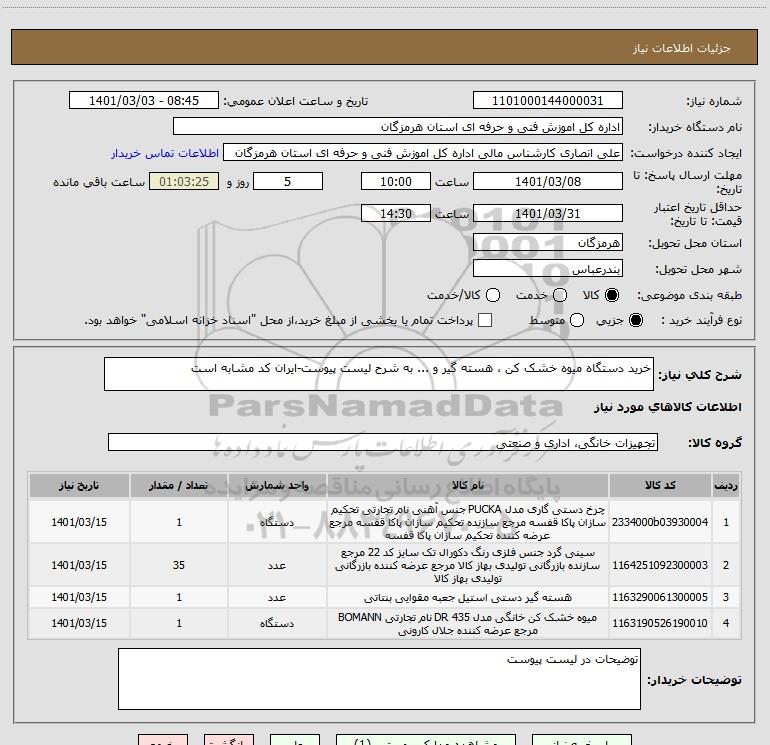Screen dimensions: 770x745
Task: Click product code 1163290061300005
Action: [x=660, y=597]
